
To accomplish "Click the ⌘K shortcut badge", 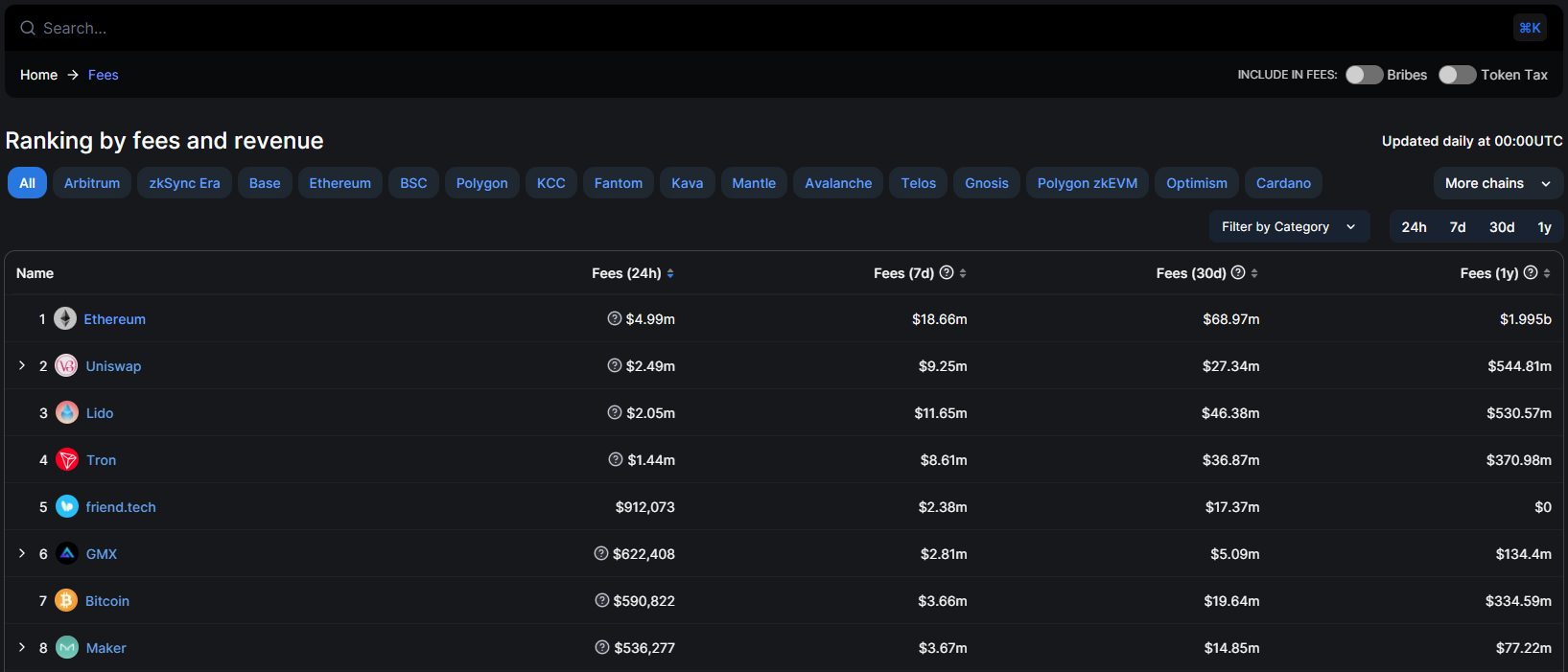I will click(x=1530, y=28).
